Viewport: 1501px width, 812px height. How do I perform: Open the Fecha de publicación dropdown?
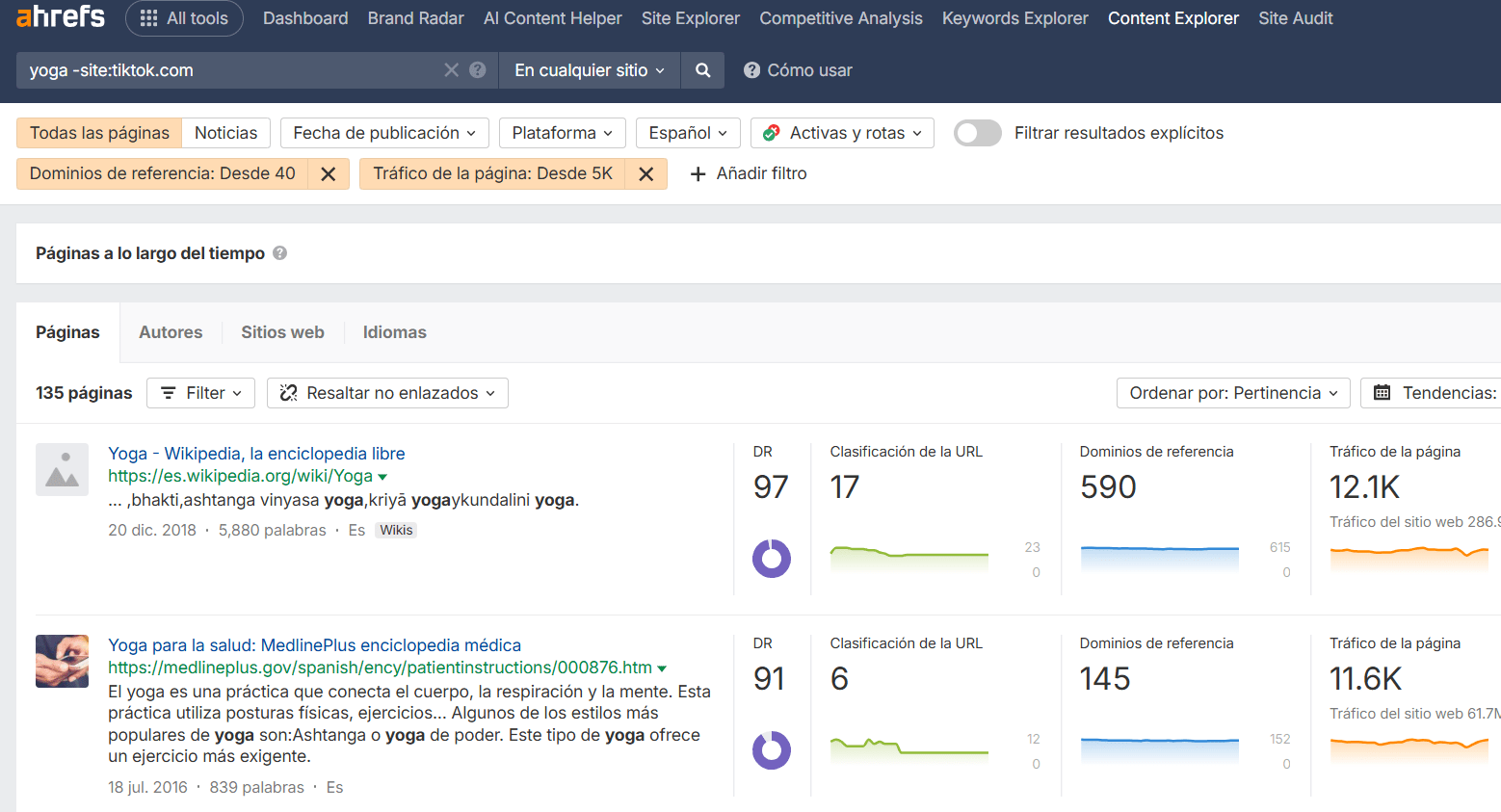tap(384, 133)
